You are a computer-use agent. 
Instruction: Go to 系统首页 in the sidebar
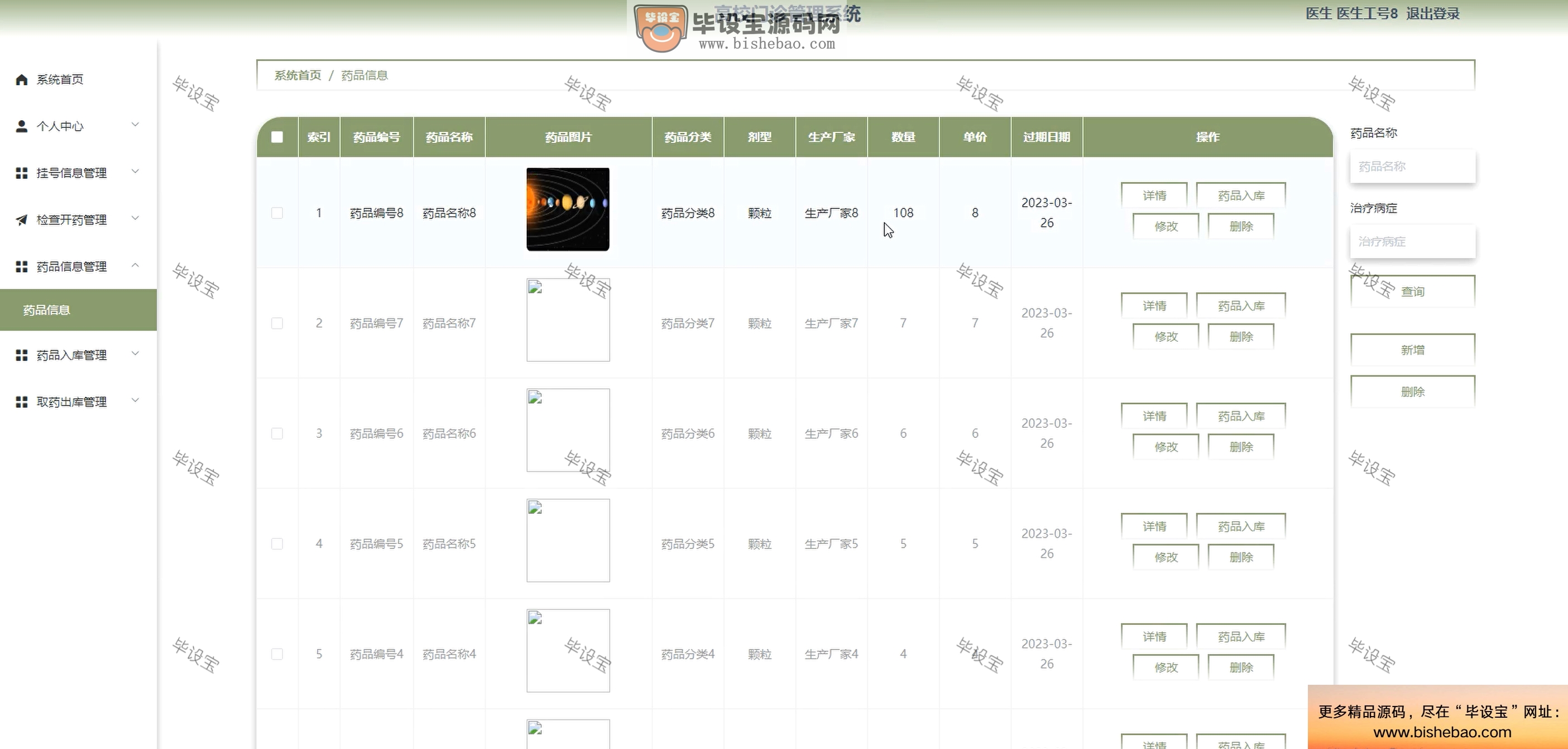coord(78,80)
